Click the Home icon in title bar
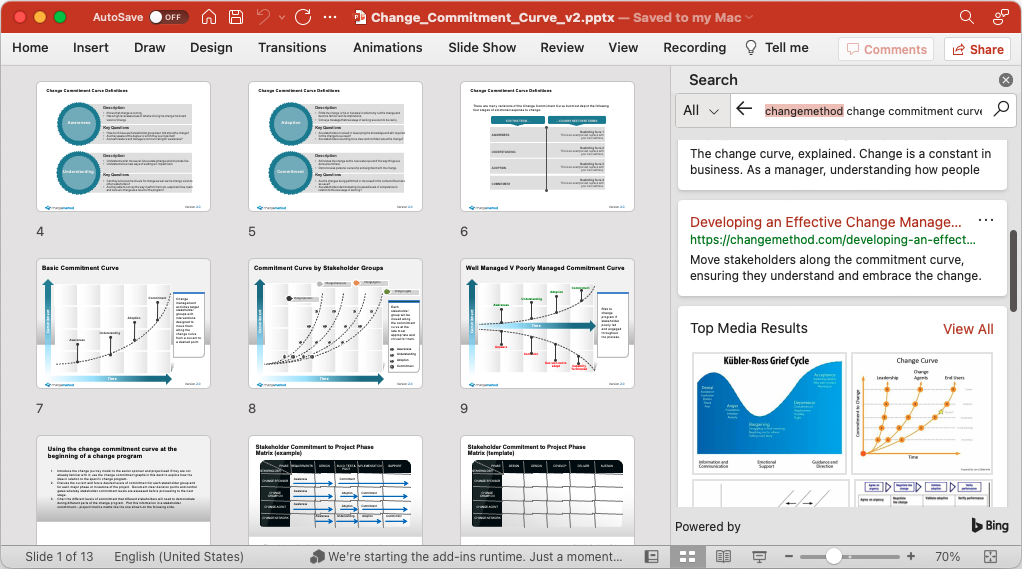The image size is (1022, 569). [208, 17]
